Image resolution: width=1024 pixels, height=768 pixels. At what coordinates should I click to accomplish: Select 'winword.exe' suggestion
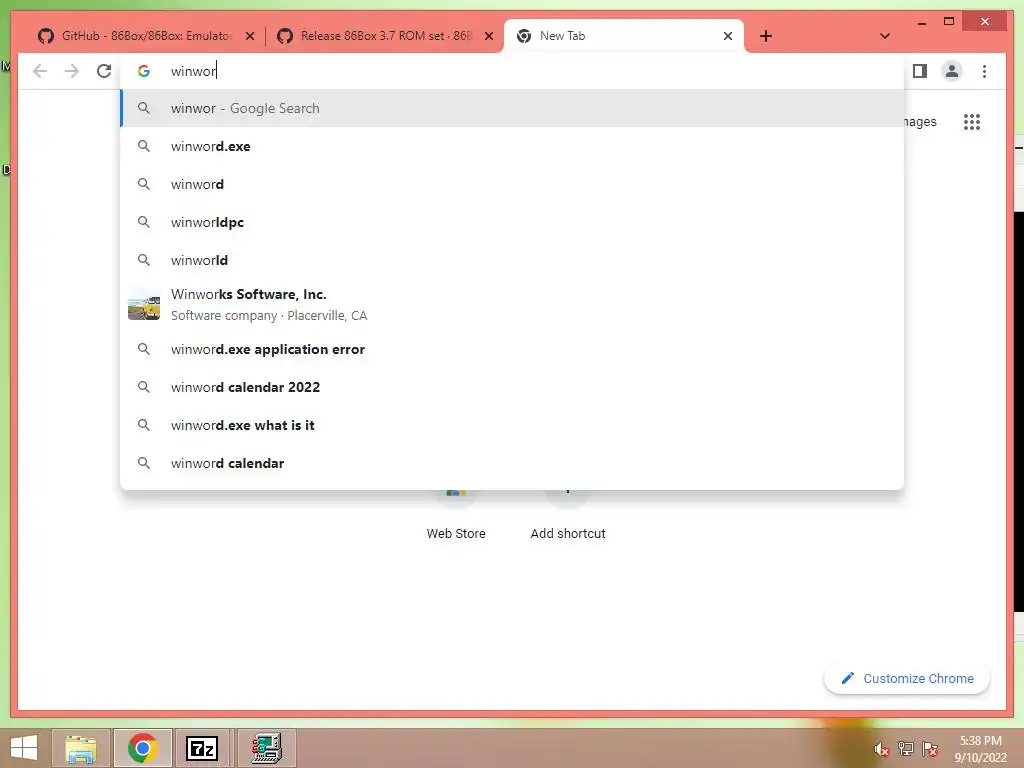(x=512, y=146)
